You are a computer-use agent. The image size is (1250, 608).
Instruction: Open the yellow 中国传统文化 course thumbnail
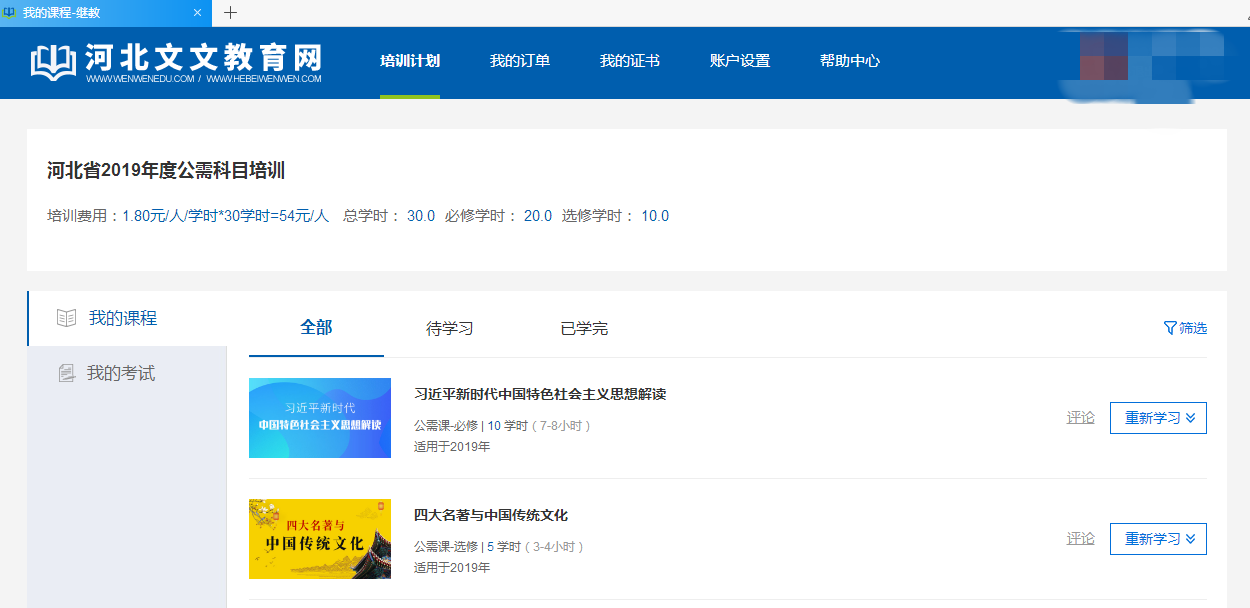coord(319,539)
